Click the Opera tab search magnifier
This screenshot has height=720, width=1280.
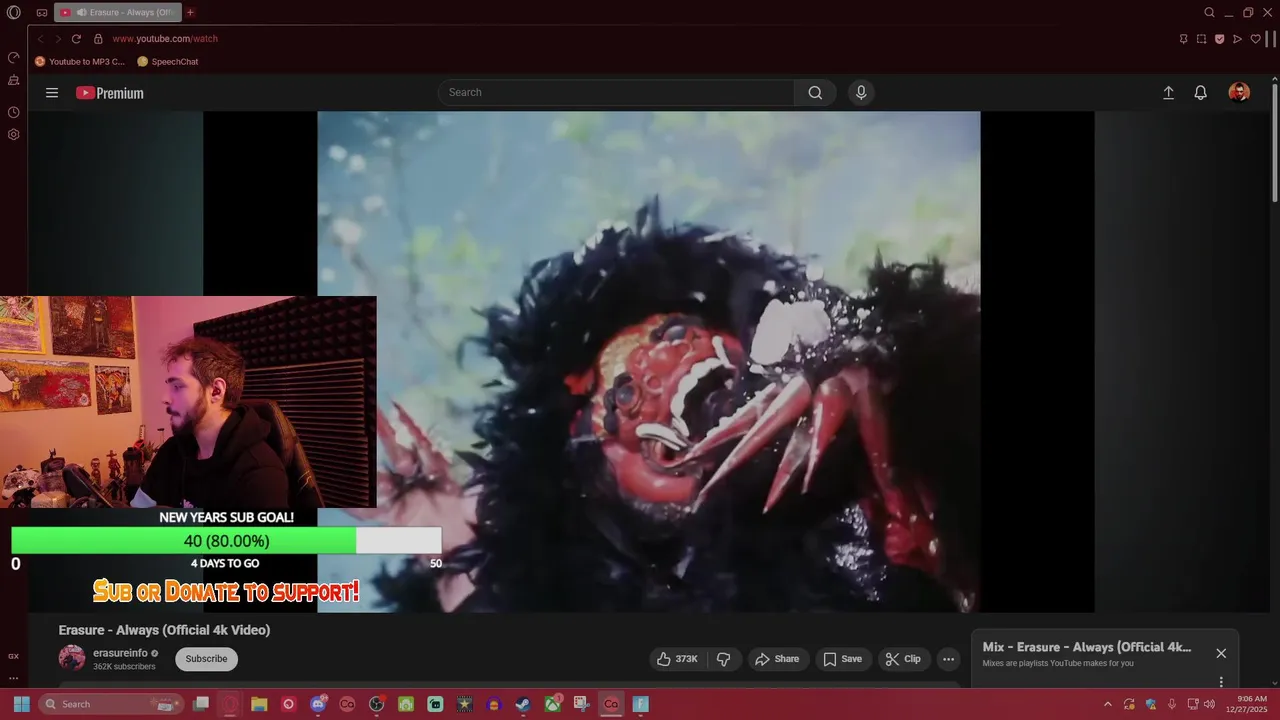(1209, 13)
